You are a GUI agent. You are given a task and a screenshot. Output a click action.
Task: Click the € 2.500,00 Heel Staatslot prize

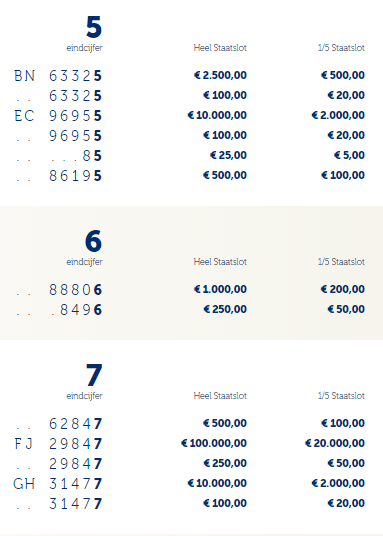point(220,75)
